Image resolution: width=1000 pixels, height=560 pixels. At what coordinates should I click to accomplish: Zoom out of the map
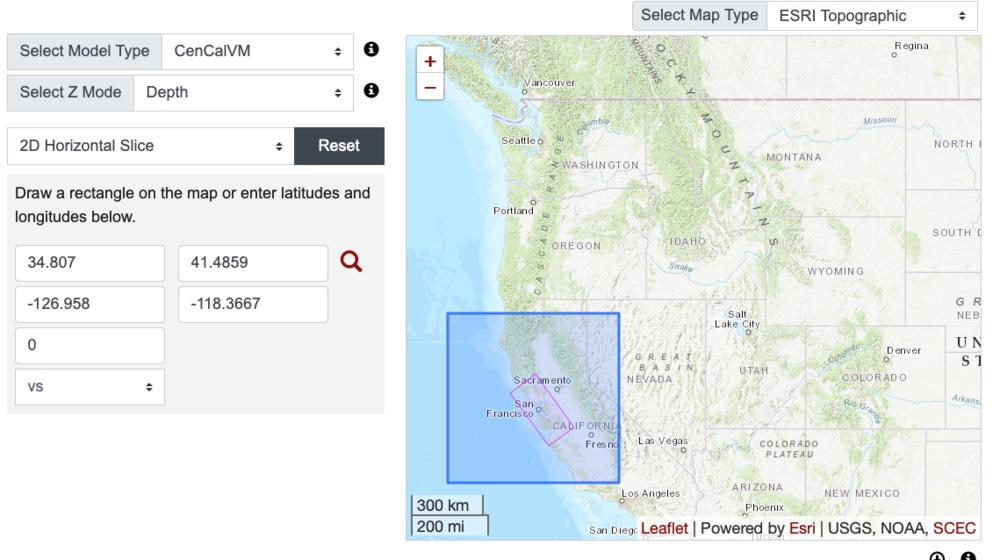coord(430,87)
